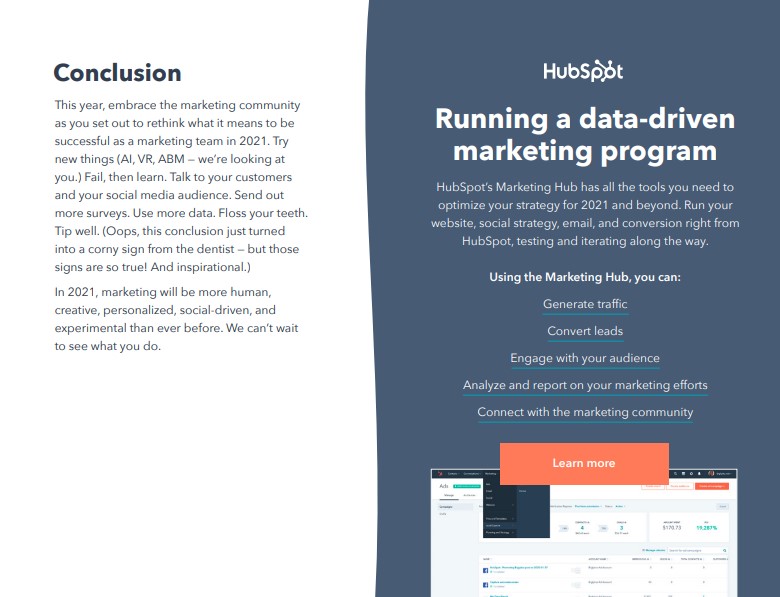Viewport: 780px width, 597px height.
Task: Expand the Contacts dropdown in dashboard navbar
Action: (453, 473)
